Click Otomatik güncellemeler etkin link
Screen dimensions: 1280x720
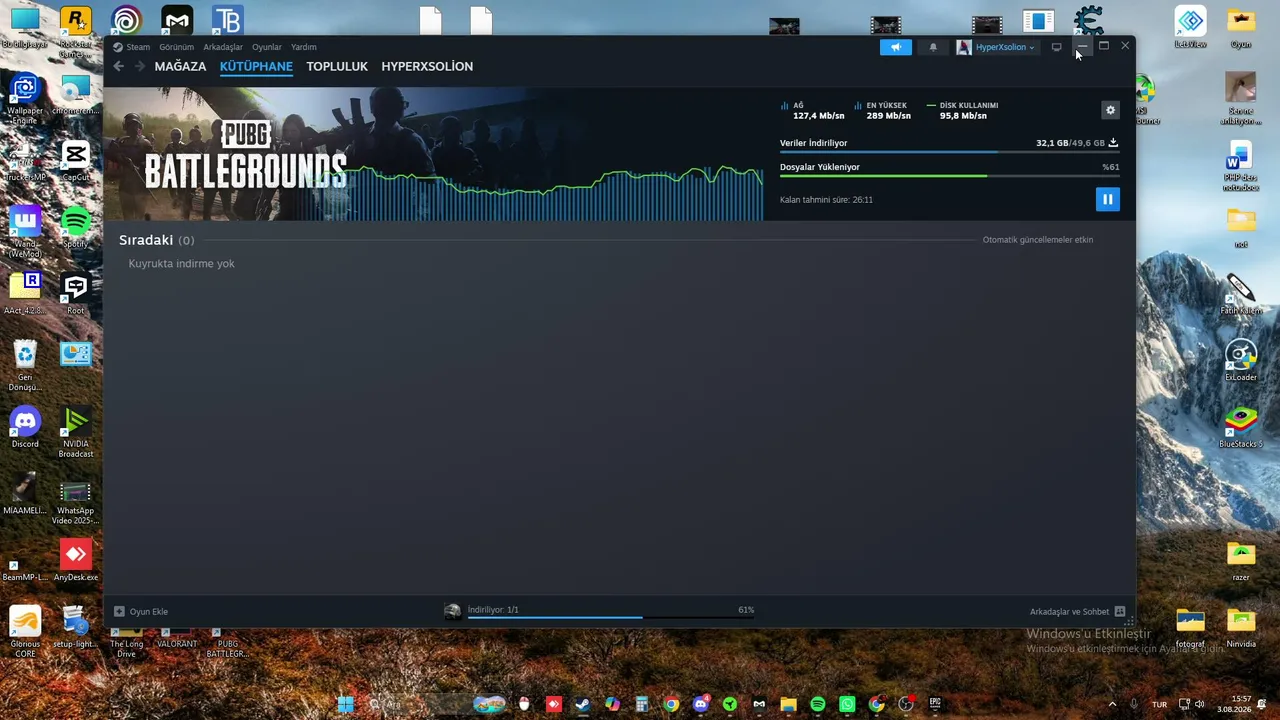click(x=1038, y=240)
